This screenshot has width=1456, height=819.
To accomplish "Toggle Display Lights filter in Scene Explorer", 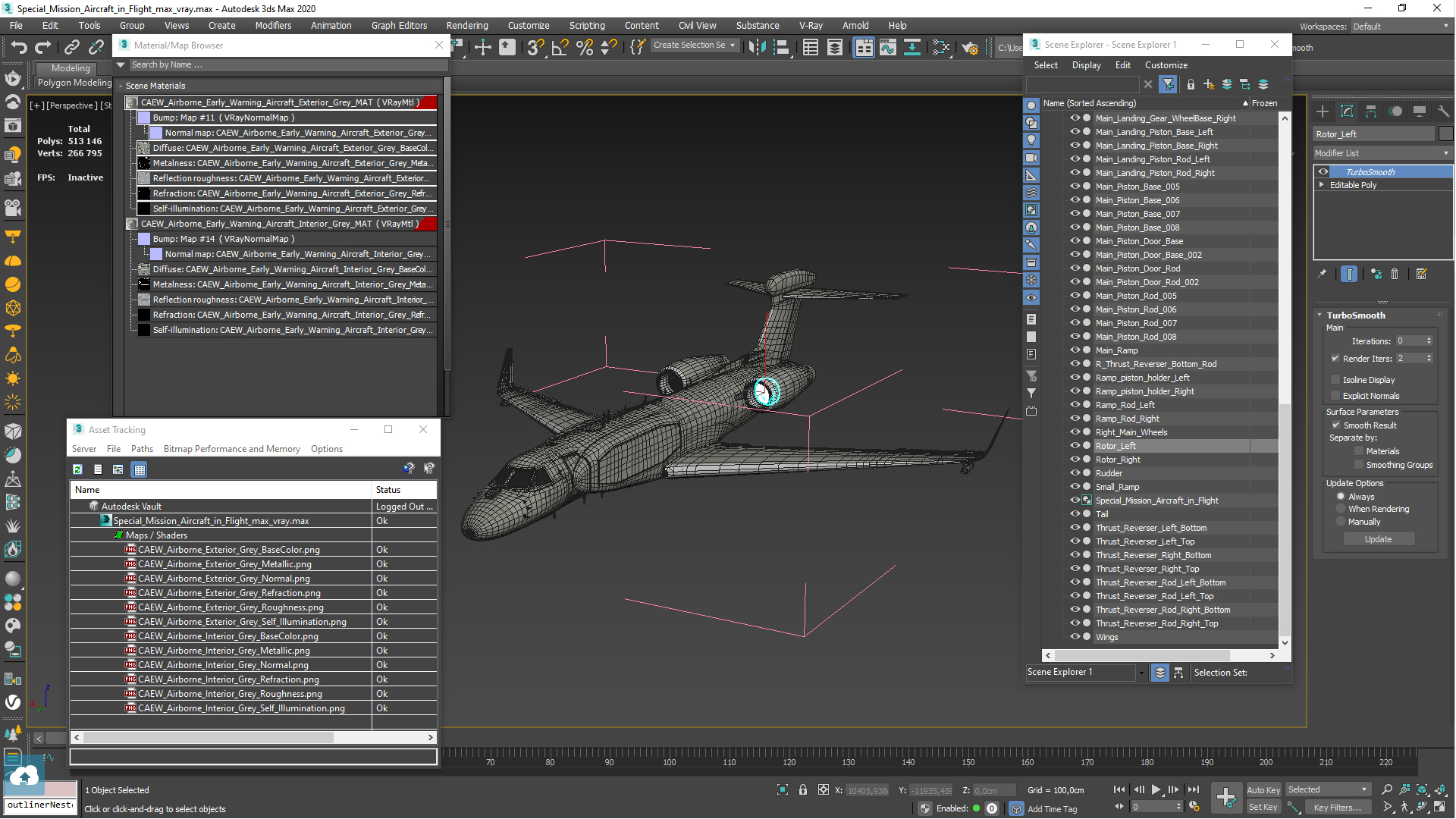I will pos(1031,140).
